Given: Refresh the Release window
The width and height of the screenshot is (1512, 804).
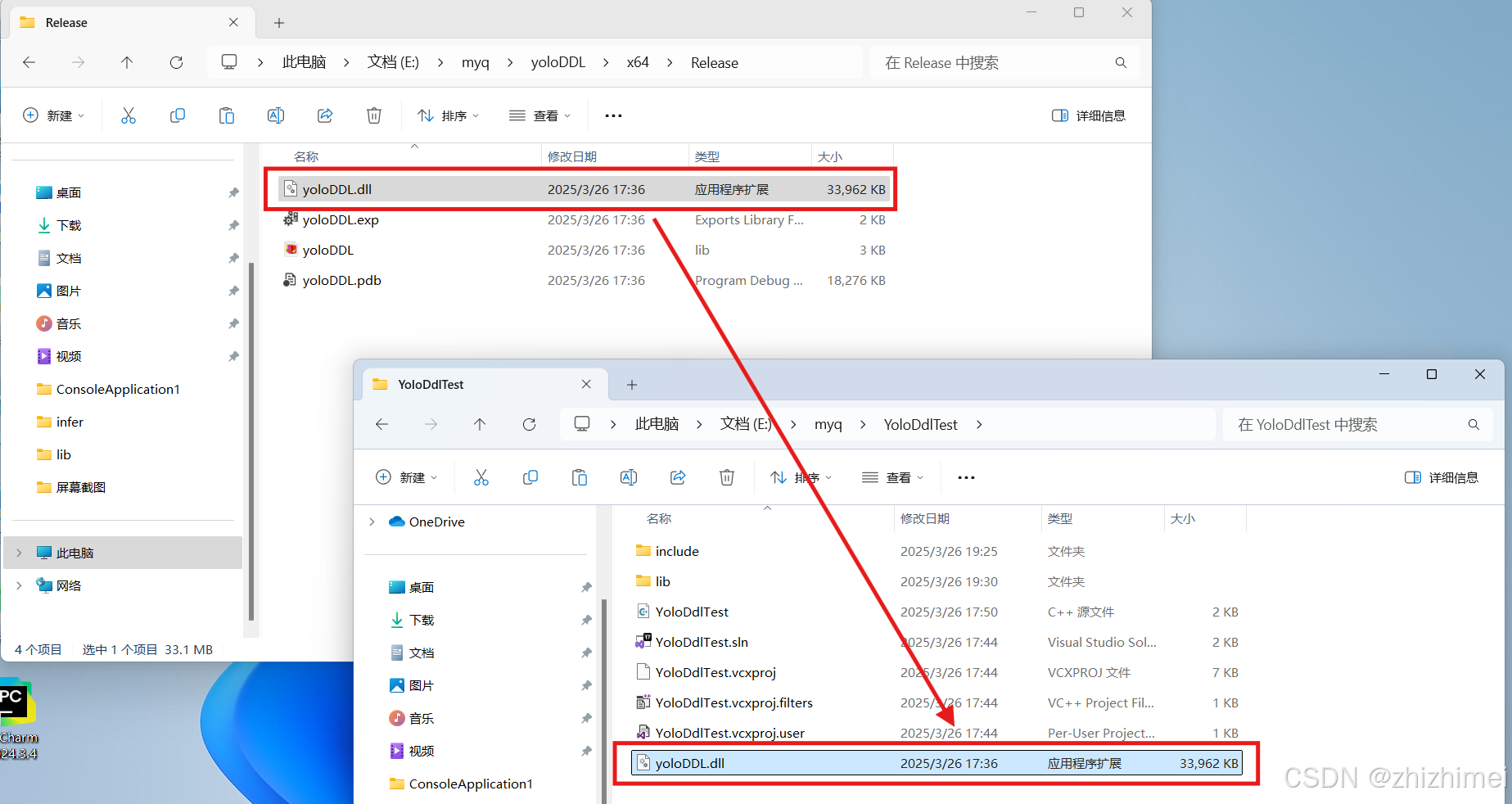Looking at the screenshot, I should 176,62.
